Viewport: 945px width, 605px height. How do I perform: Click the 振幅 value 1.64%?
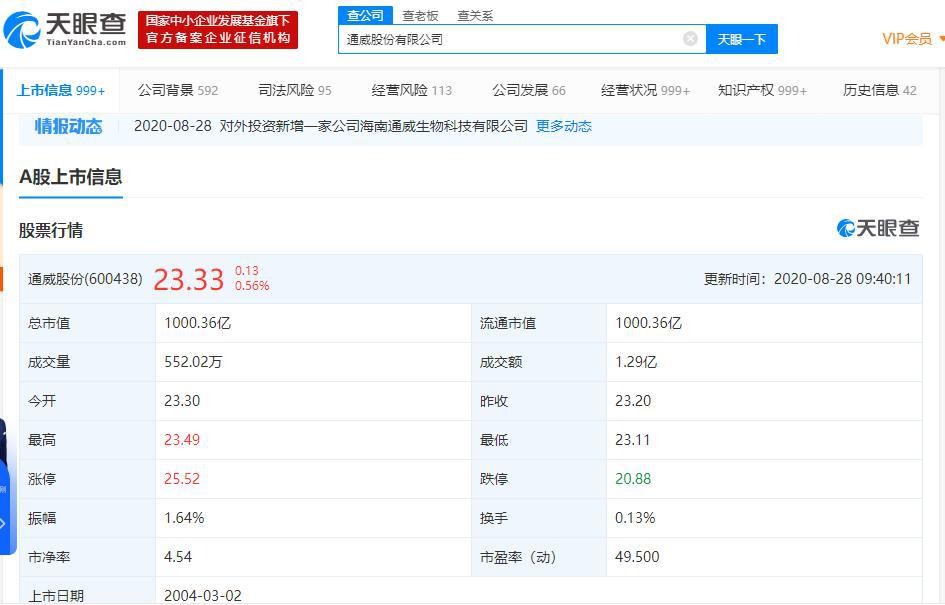click(184, 518)
